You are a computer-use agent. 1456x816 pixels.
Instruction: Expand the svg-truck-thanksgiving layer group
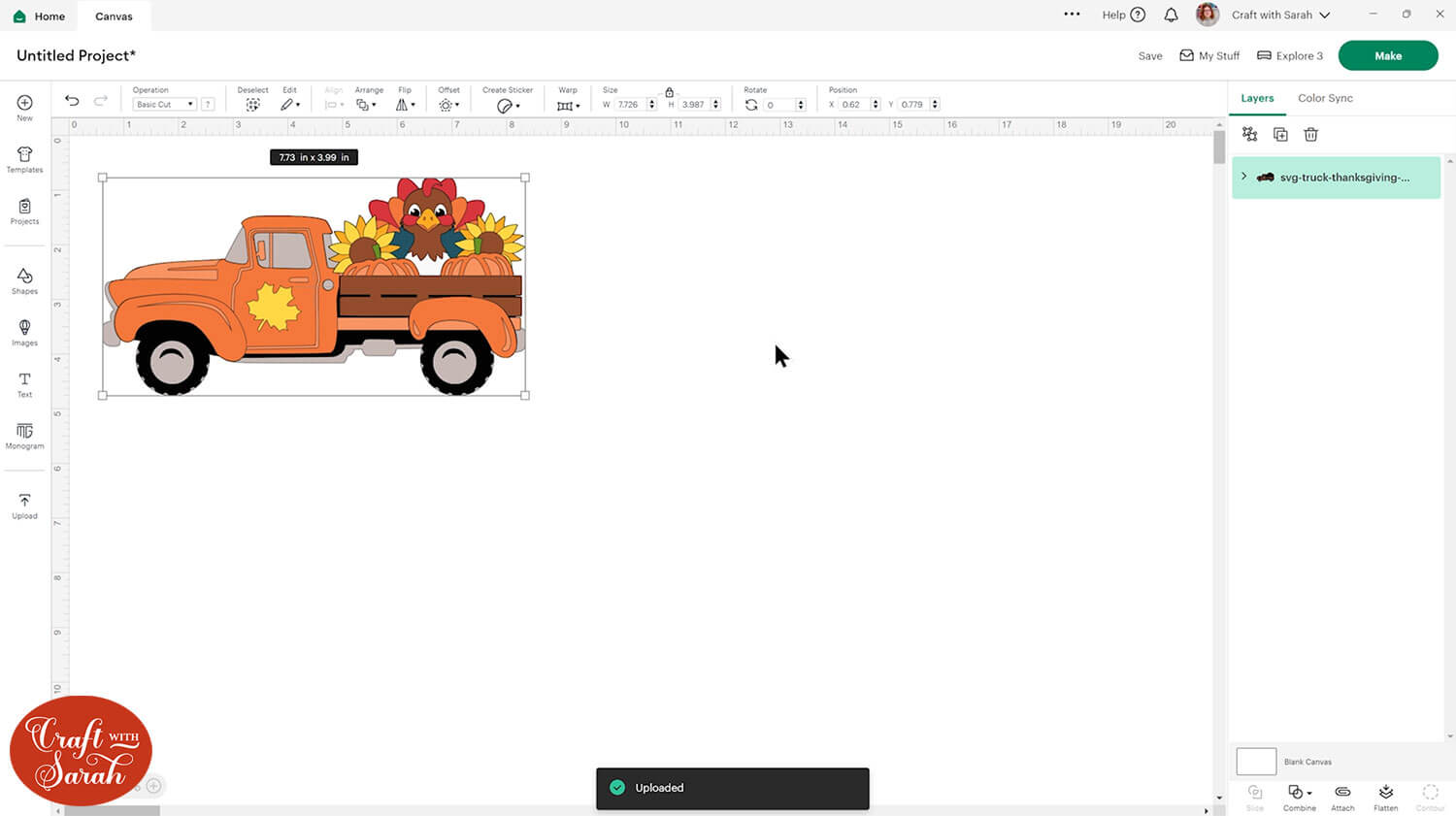[1243, 177]
